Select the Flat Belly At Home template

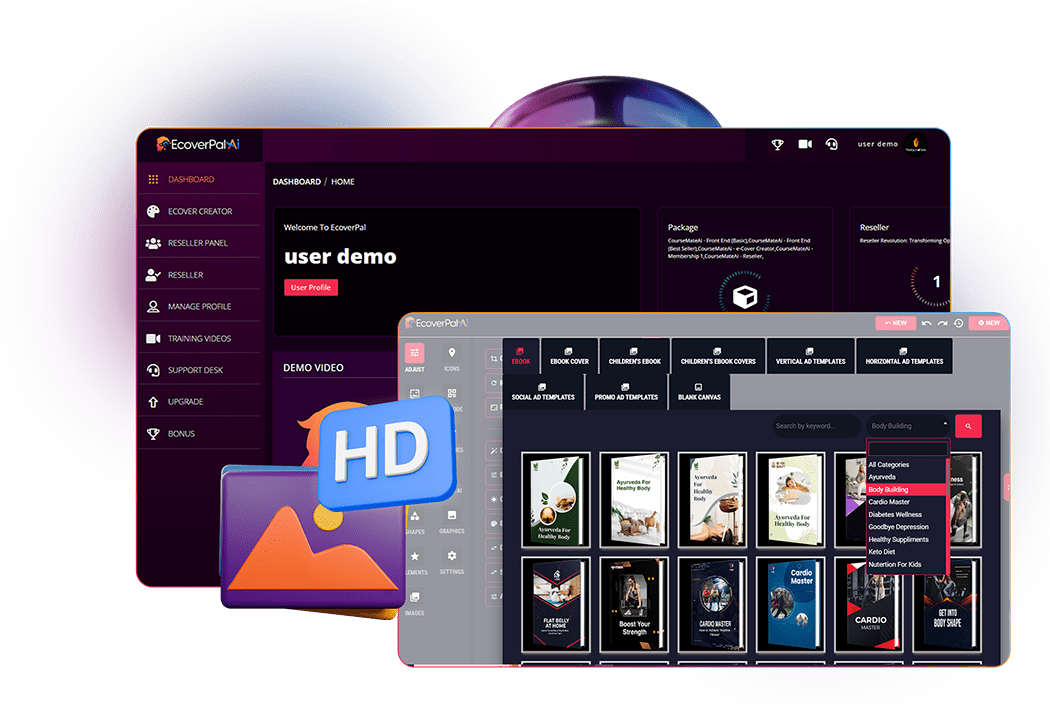coord(556,605)
